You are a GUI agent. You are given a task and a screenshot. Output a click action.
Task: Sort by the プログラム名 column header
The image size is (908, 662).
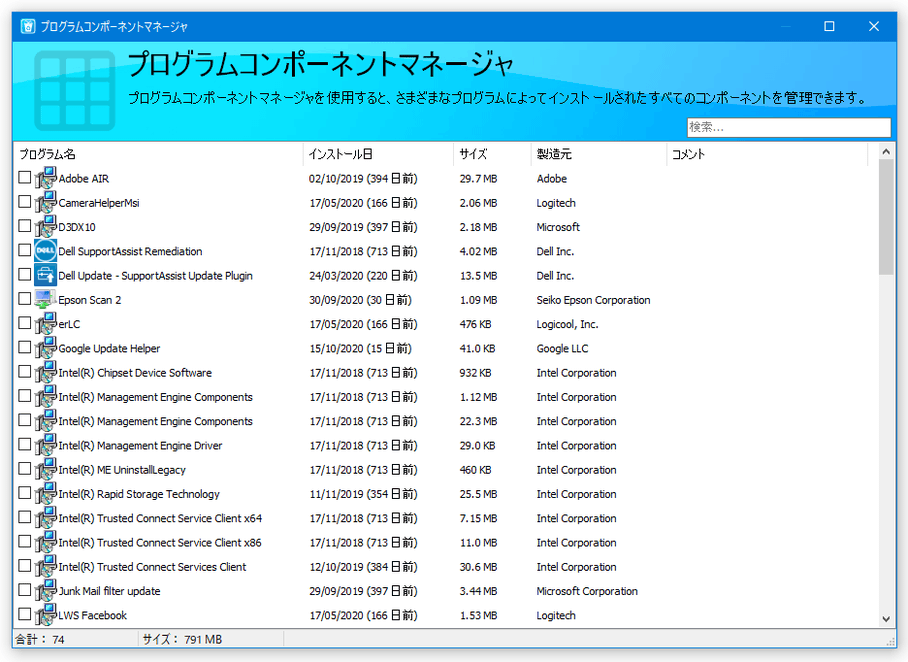point(158,154)
